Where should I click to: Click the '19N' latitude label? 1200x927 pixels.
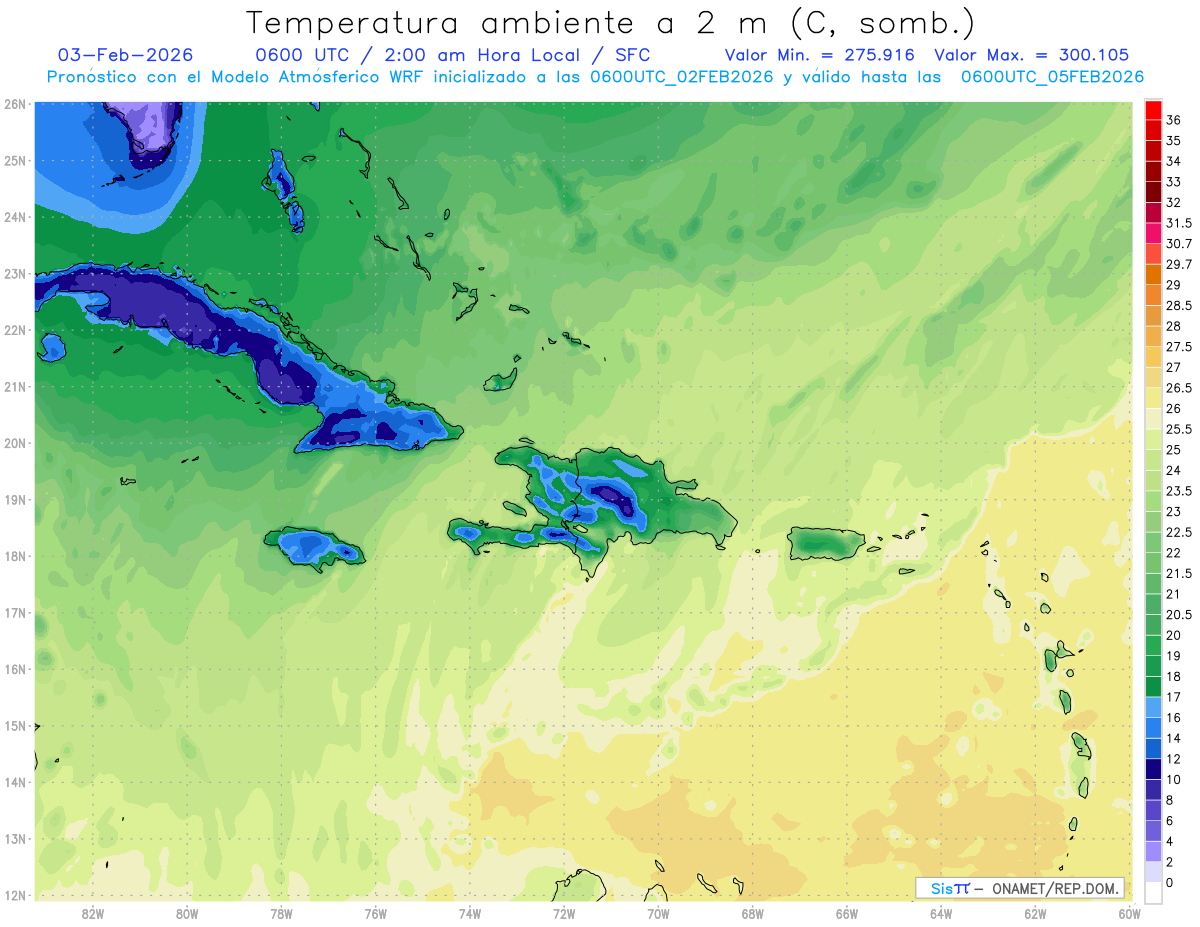(x=15, y=499)
